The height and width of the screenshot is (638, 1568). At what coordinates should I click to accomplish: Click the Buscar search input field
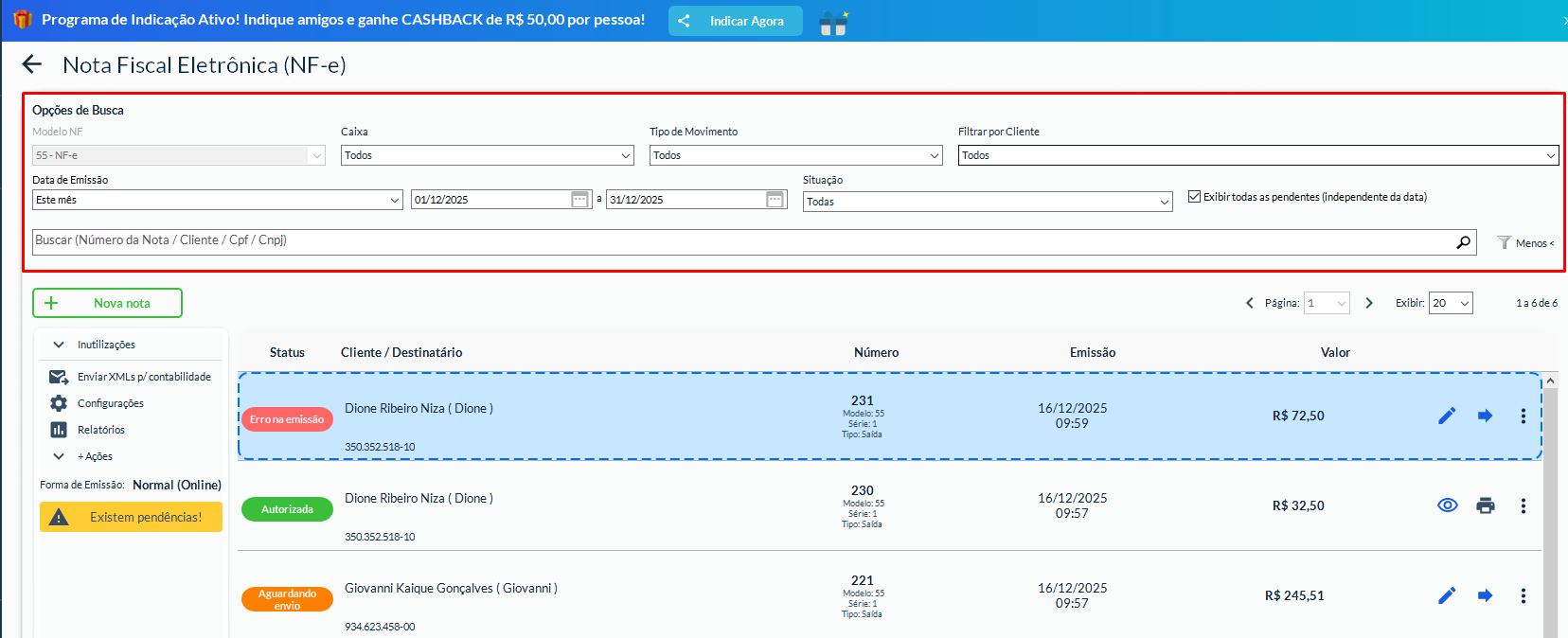pos(739,241)
